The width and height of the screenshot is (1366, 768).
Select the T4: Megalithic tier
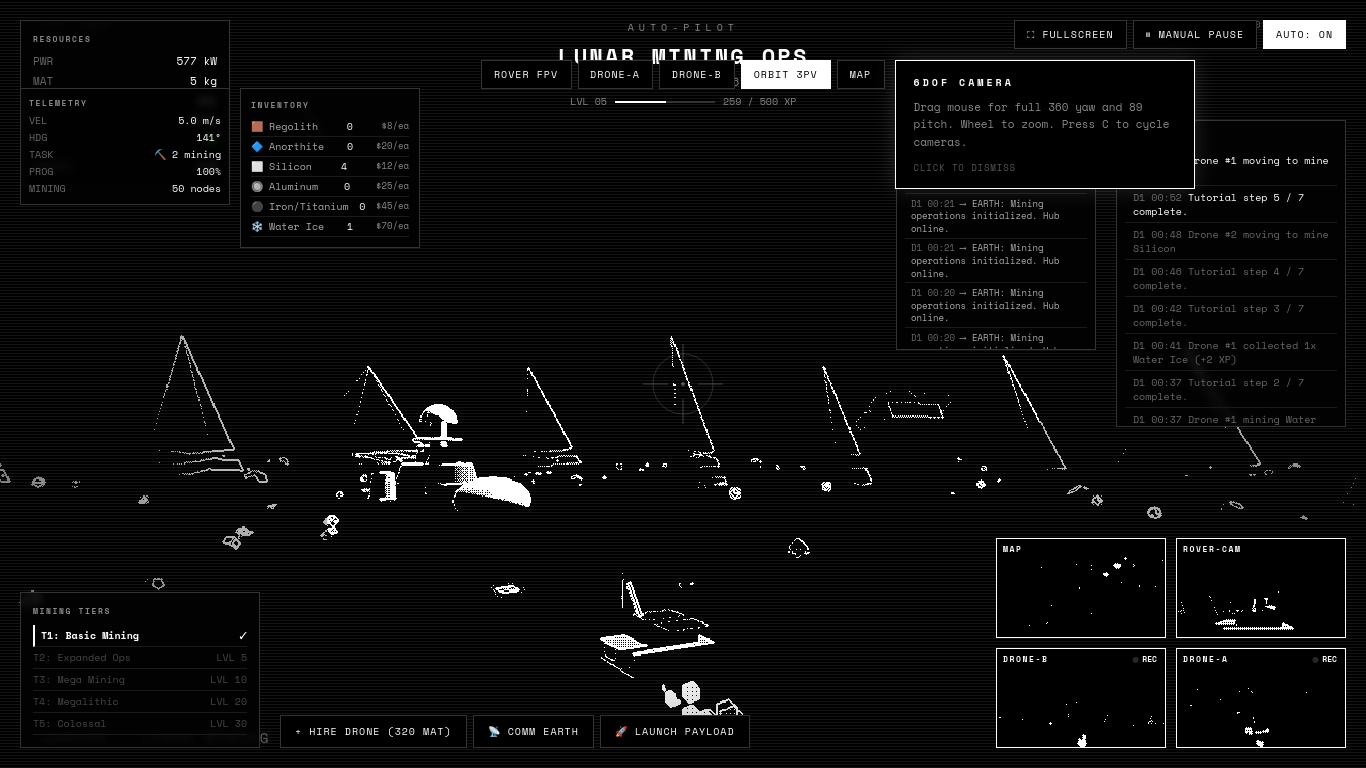click(140, 702)
